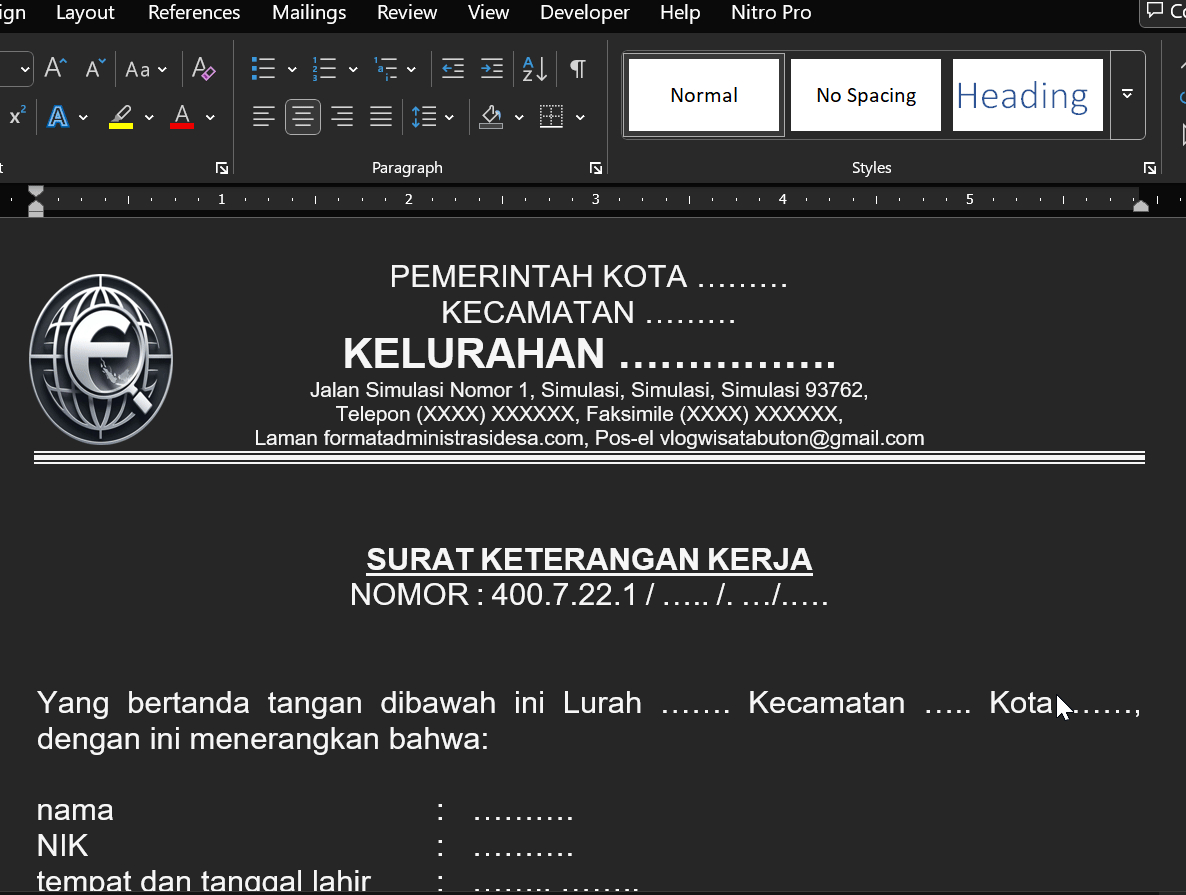
Task: Apply bullet list formatting
Action: [263, 69]
